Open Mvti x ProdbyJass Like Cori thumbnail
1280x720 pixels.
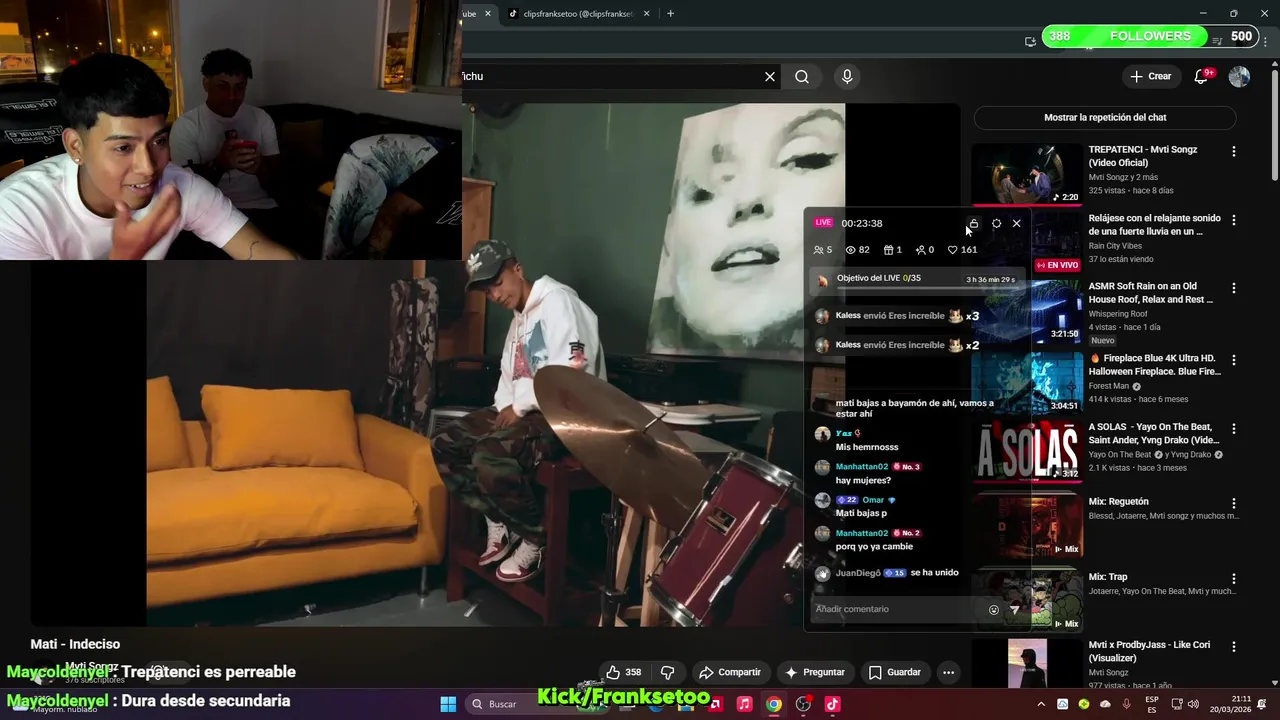1027,663
